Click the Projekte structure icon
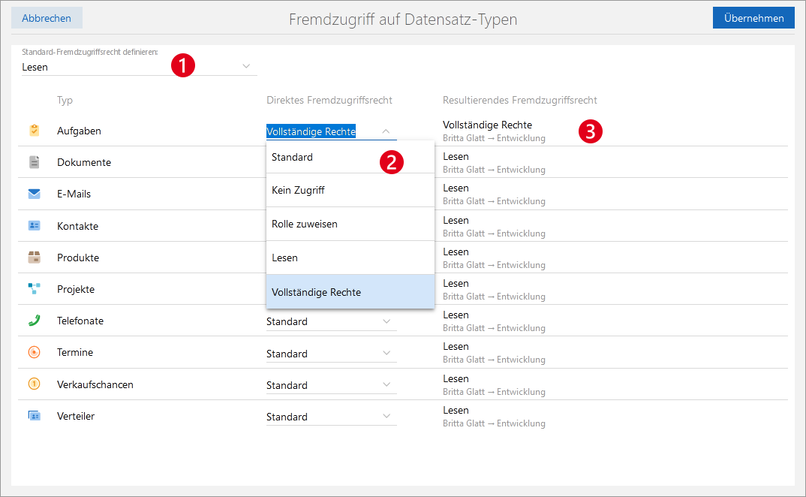 (x=34, y=289)
